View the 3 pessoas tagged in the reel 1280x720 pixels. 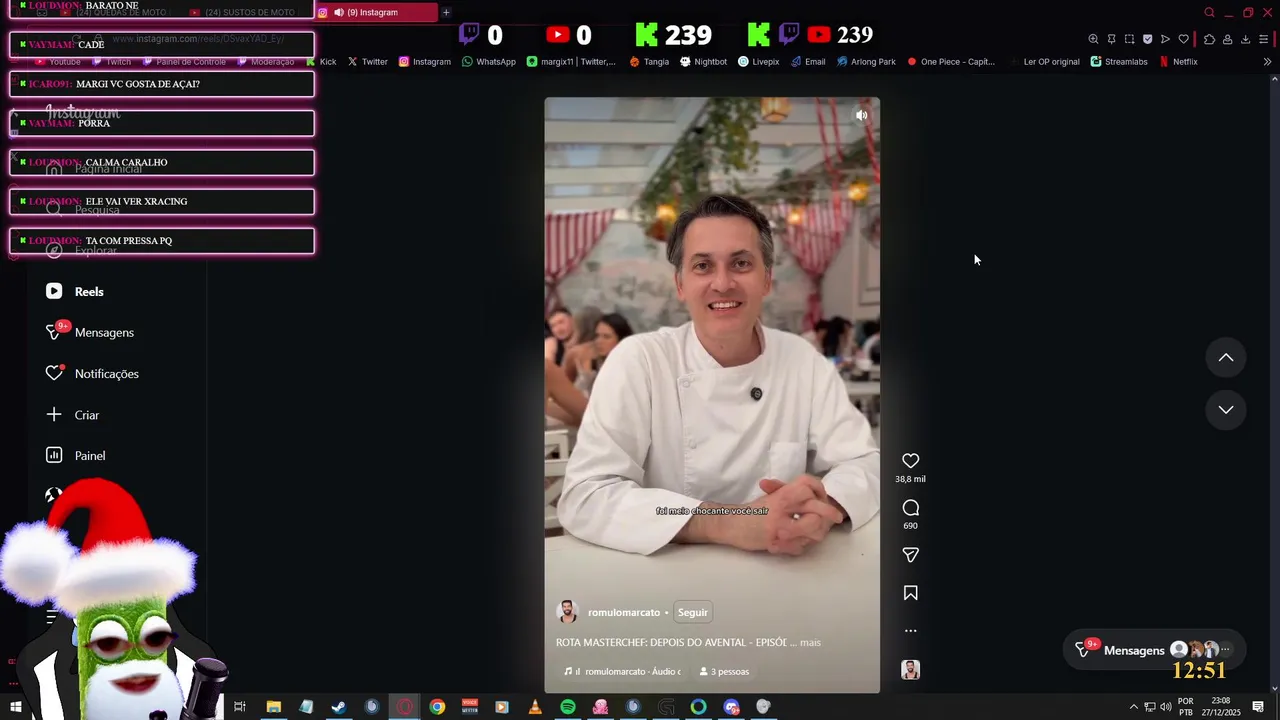(x=724, y=671)
